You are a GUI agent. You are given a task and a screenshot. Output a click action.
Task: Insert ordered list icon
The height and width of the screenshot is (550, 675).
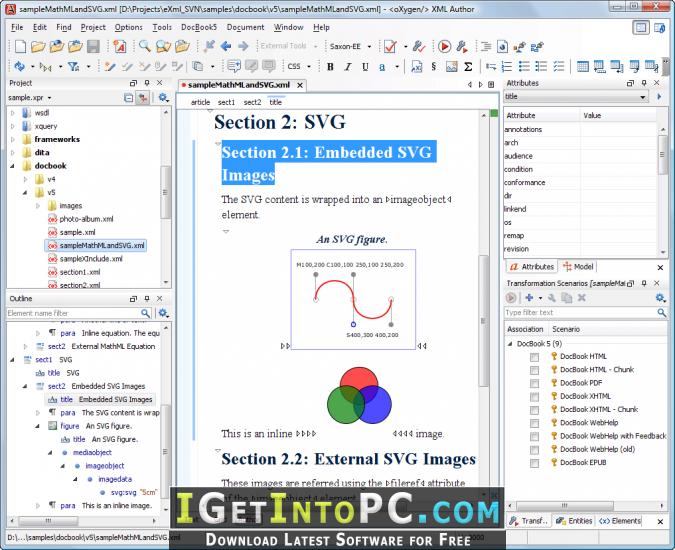coord(507,67)
